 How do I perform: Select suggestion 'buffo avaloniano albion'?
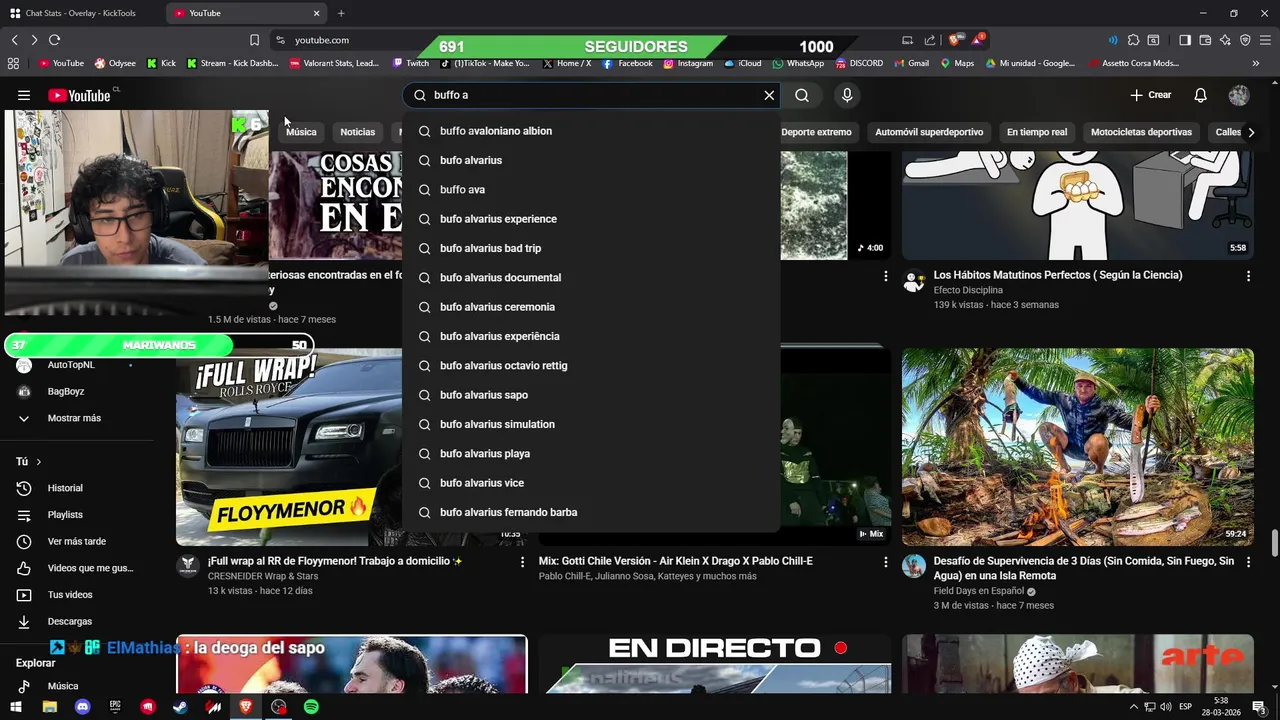click(591, 131)
